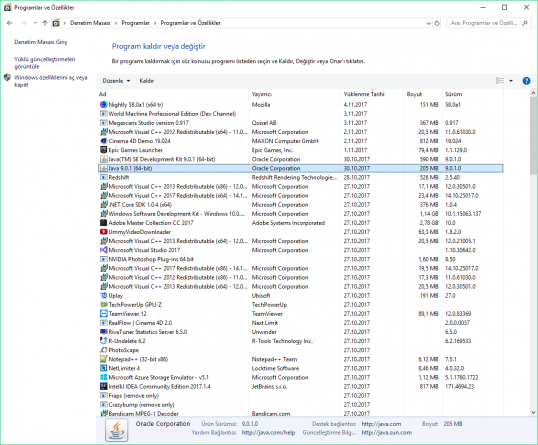Click the scrollbar down arrow

[x=533, y=413]
